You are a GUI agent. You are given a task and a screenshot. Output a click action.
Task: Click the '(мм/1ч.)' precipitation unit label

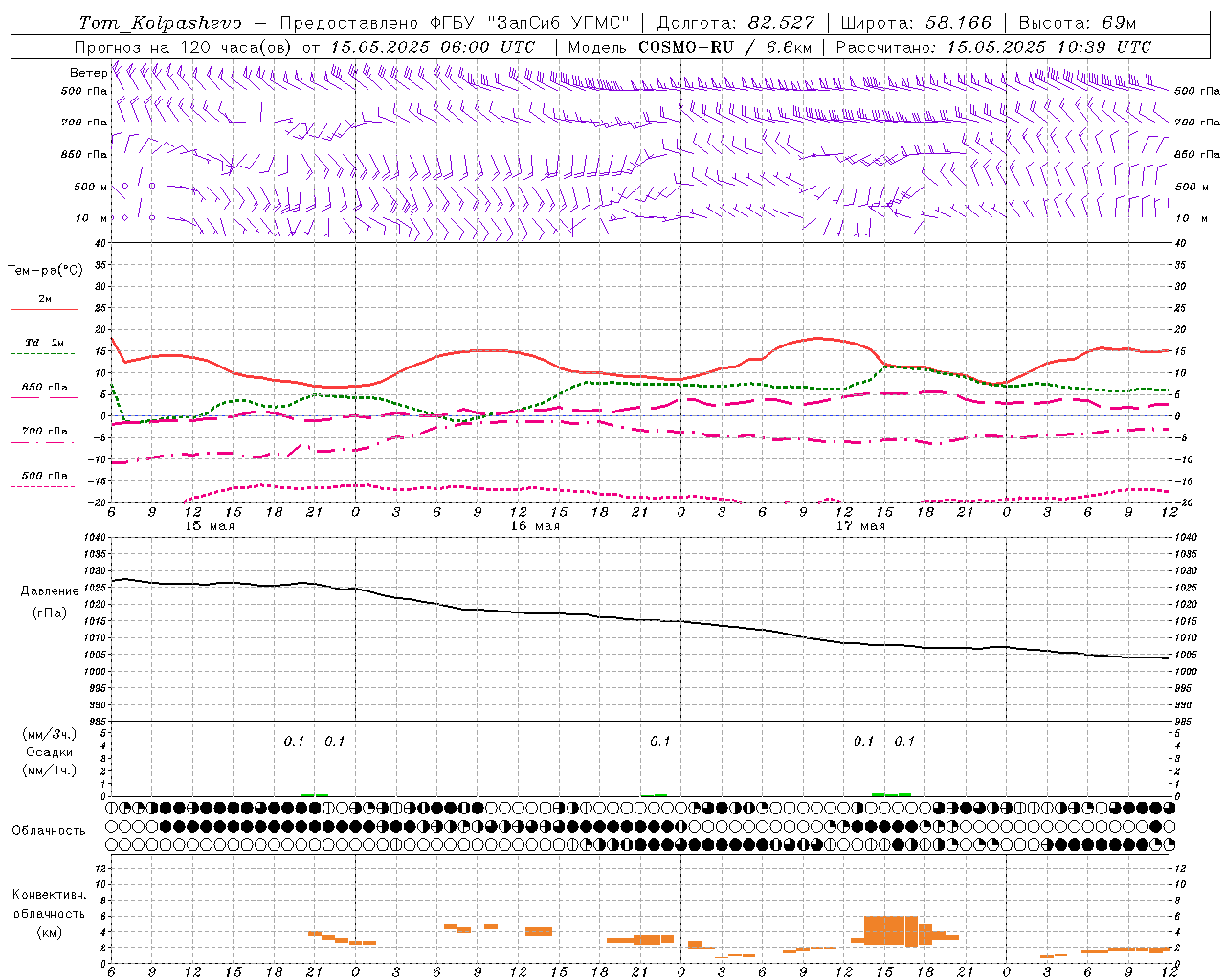tap(50, 770)
